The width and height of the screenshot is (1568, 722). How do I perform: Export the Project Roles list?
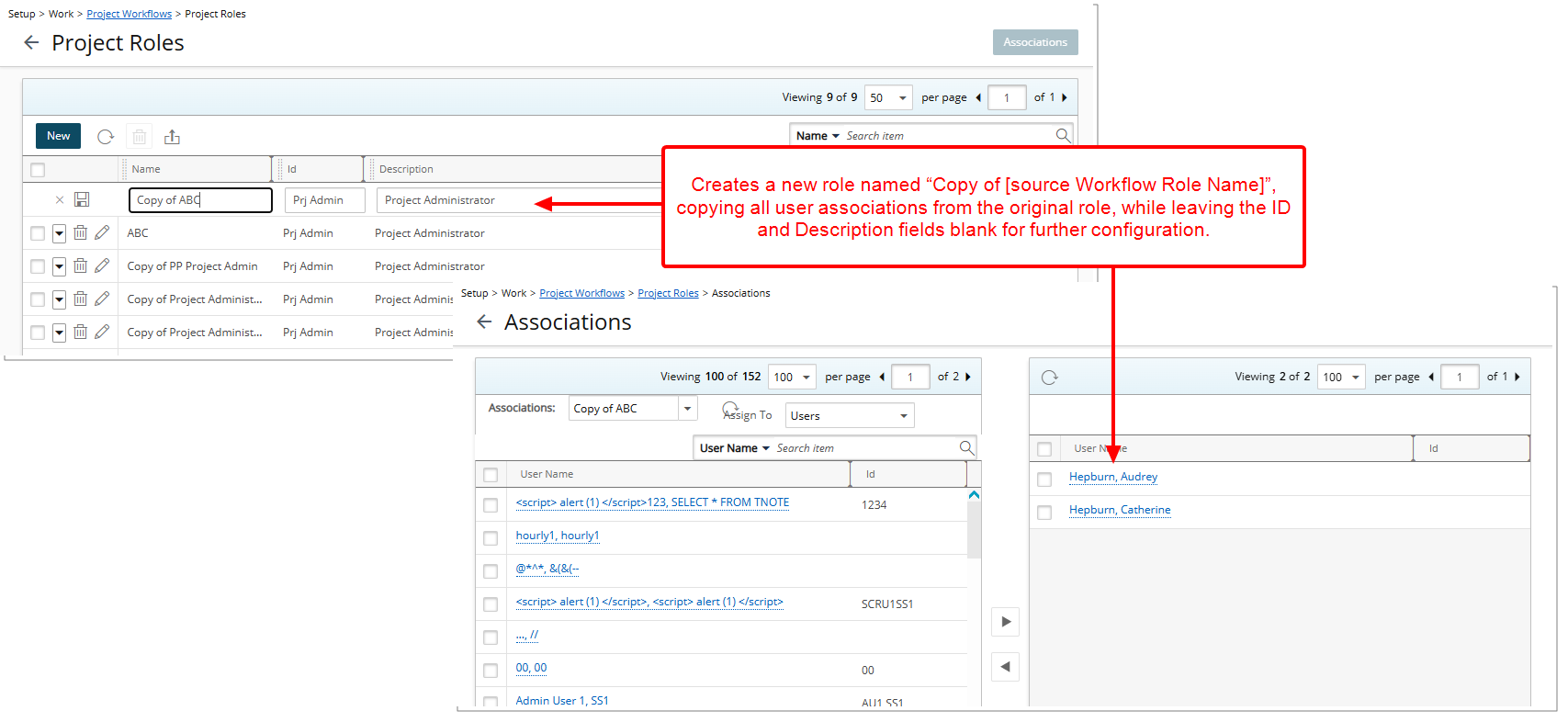tap(172, 136)
